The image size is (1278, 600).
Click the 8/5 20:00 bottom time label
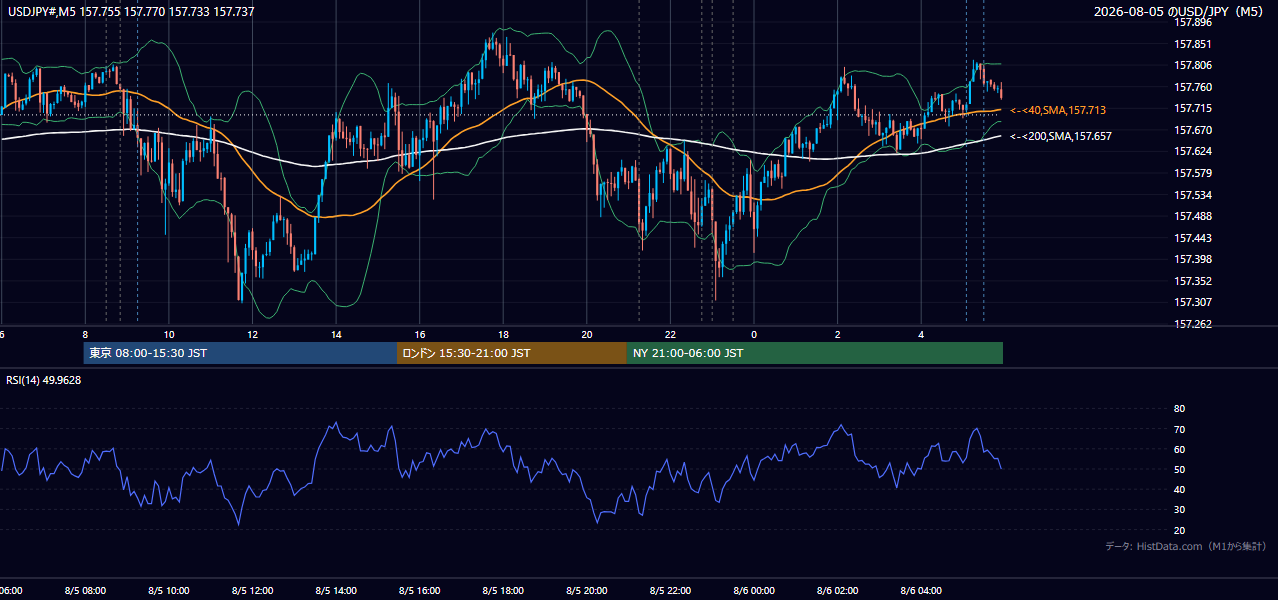click(x=587, y=591)
